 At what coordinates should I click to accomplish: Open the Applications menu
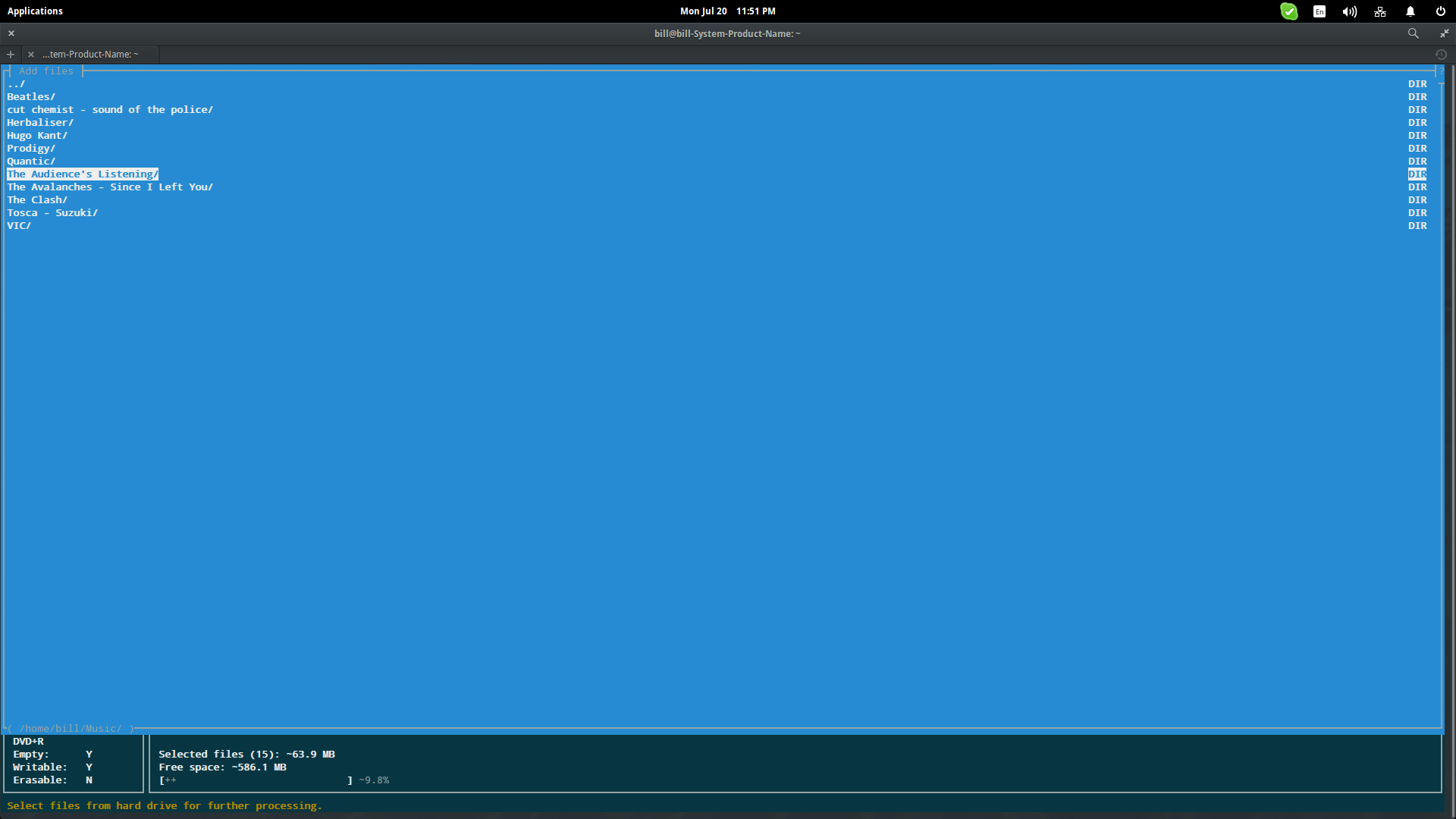pos(35,11)
